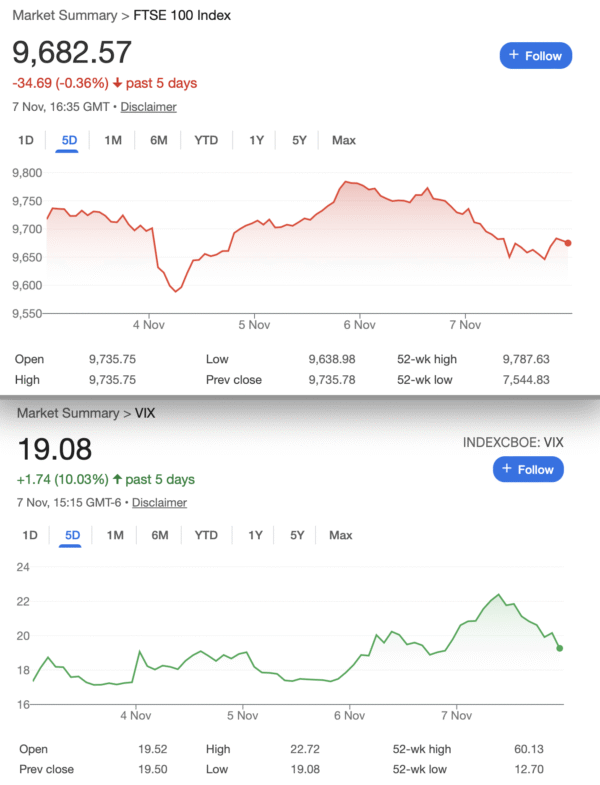Select 1D tab on VIX chart
Viewport: 600px width, 785px height.
tap(30, 535)
